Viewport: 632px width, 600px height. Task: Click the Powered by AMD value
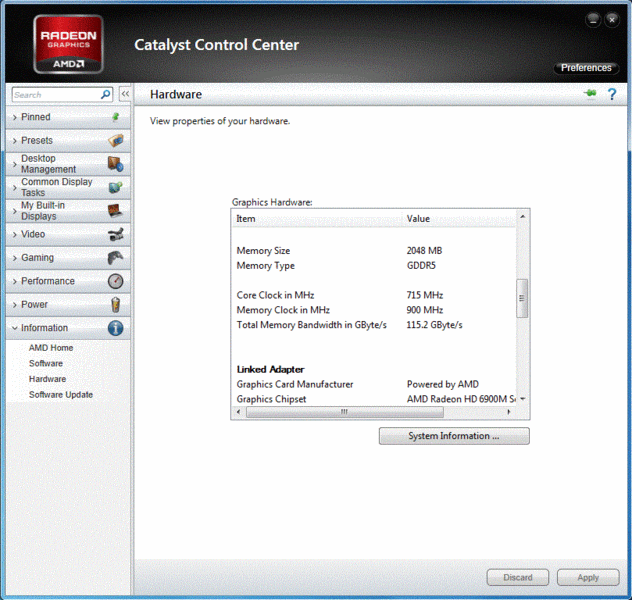(x=443, y=384)
